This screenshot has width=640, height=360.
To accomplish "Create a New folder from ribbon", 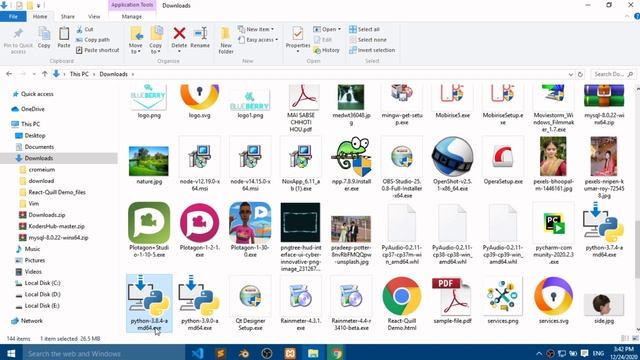I will [226, 40].
